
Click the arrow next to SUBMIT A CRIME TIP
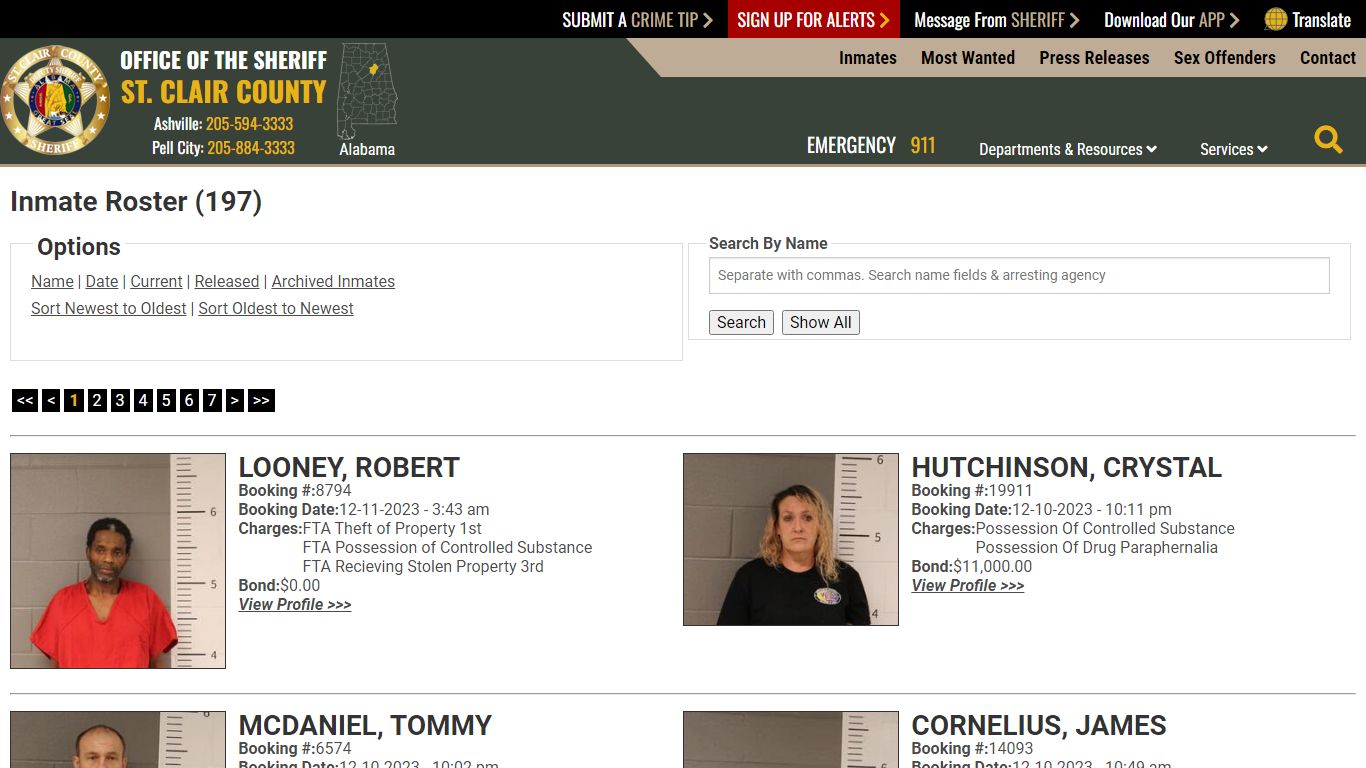click(706, 19)
